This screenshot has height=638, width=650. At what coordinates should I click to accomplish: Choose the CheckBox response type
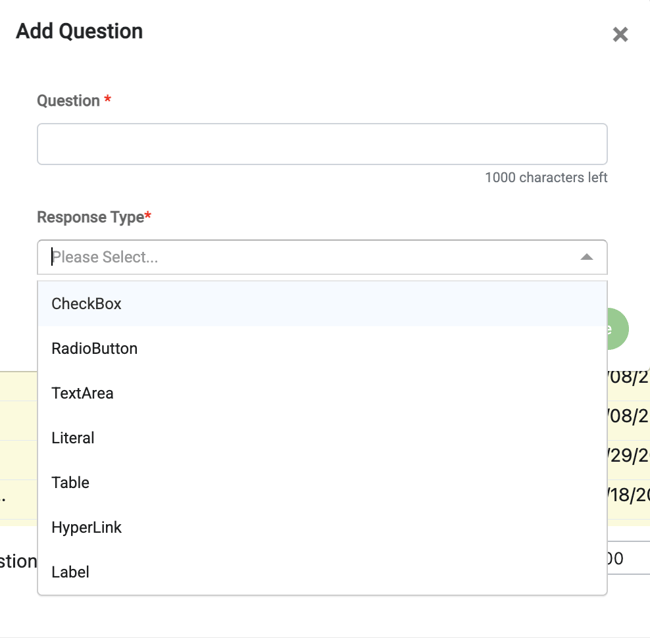tap(86, 304)
